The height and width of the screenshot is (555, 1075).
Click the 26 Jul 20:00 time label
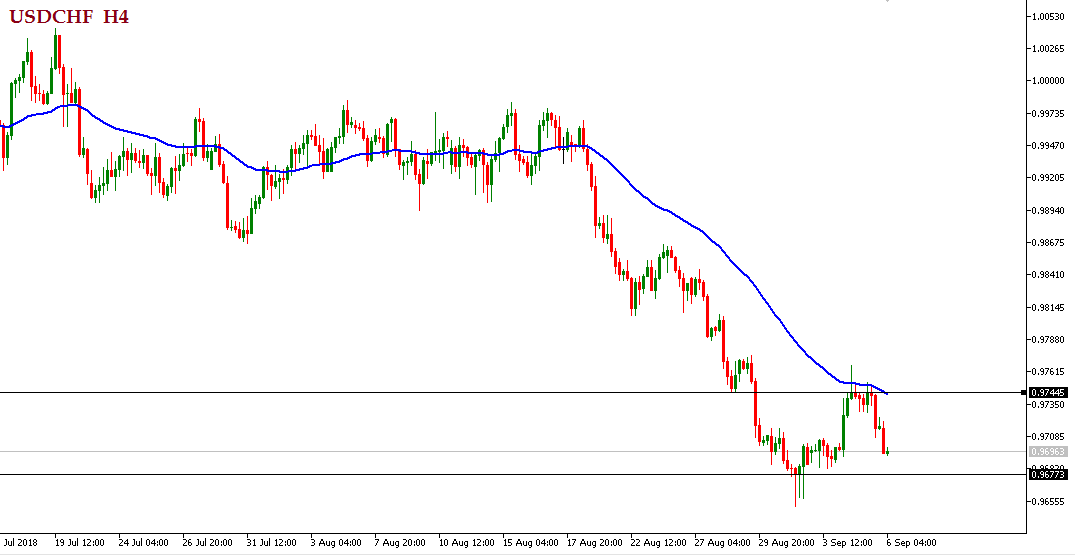[x=208, y=543]
